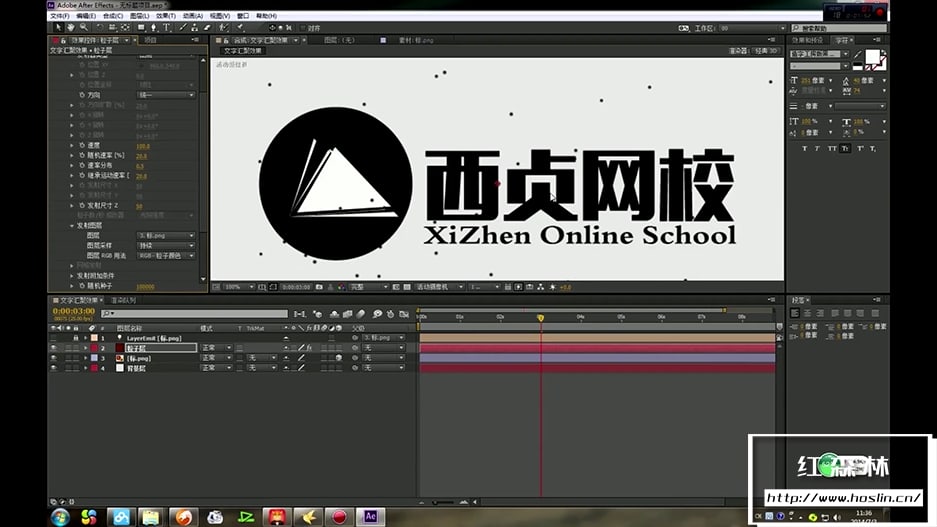Apply All Caps text style
The height and width of the screenshot is (527, 937).
(831, 148)
